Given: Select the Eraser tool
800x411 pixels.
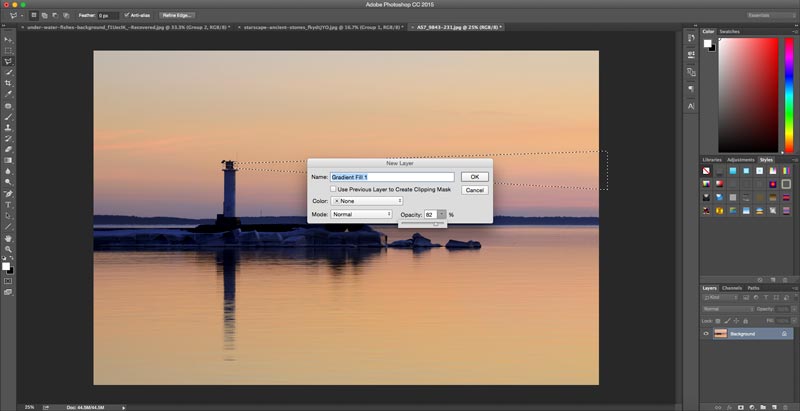Looking at the screenshot, I should point(8,149).
